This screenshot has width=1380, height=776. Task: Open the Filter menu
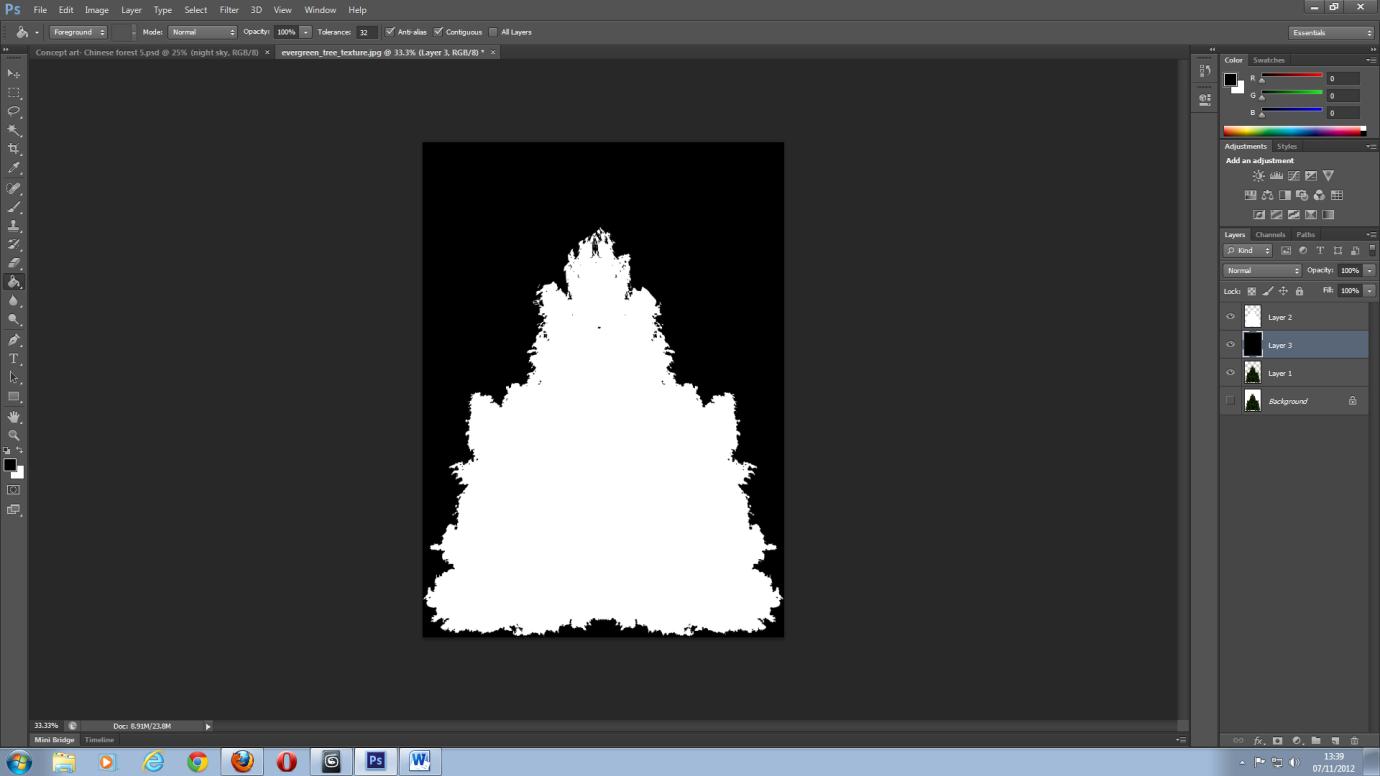tap(228, 10)
